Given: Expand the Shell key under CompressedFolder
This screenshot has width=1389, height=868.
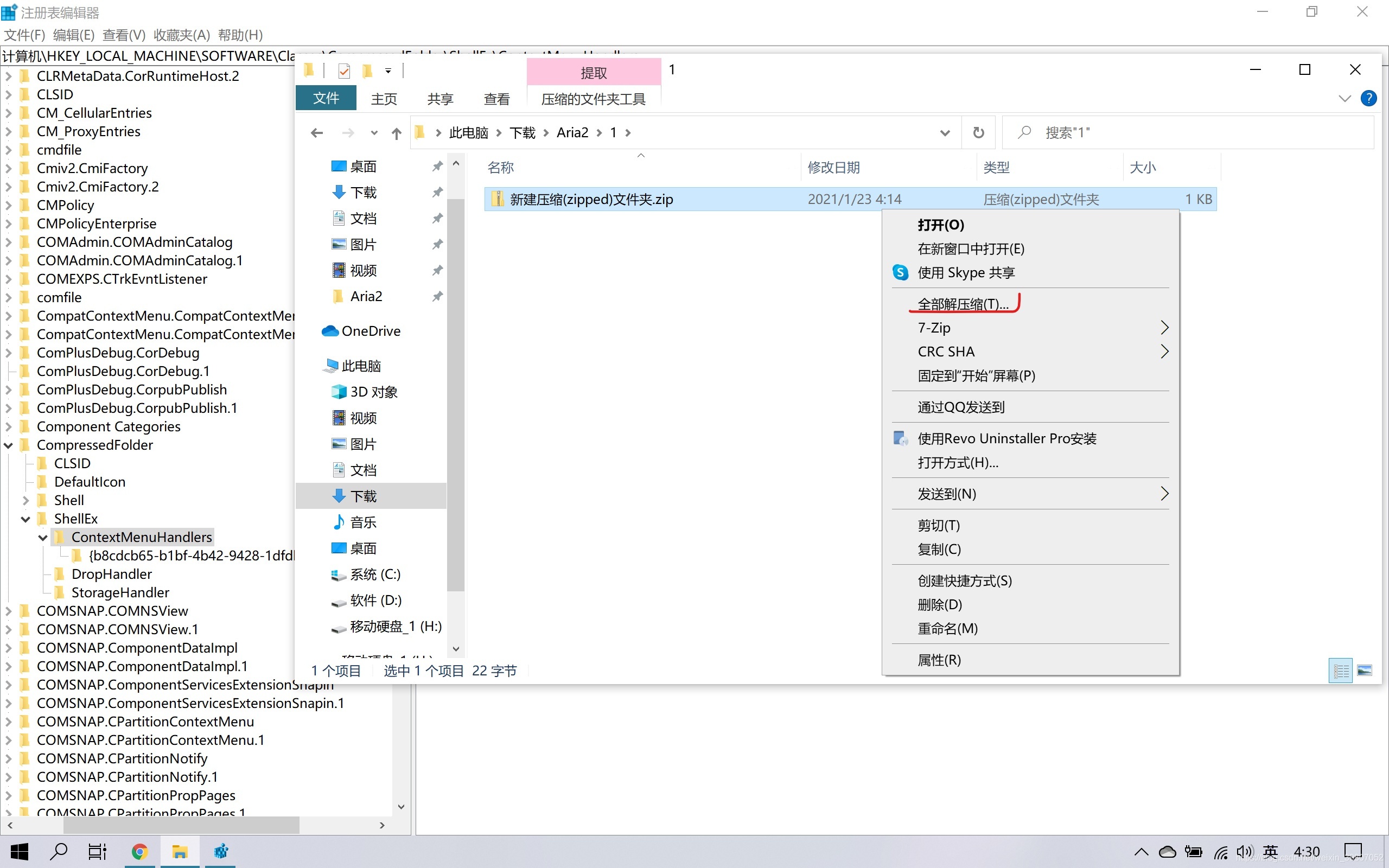Looking at the screenshot, I should coord(26,501).
